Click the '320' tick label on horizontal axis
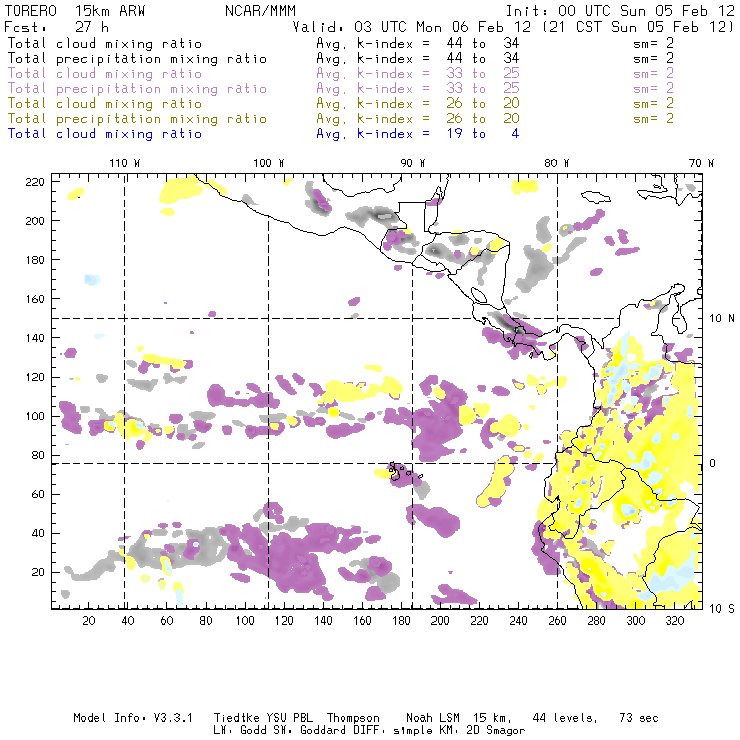Viewport: 740px width, 740px height. click(674, 621)
